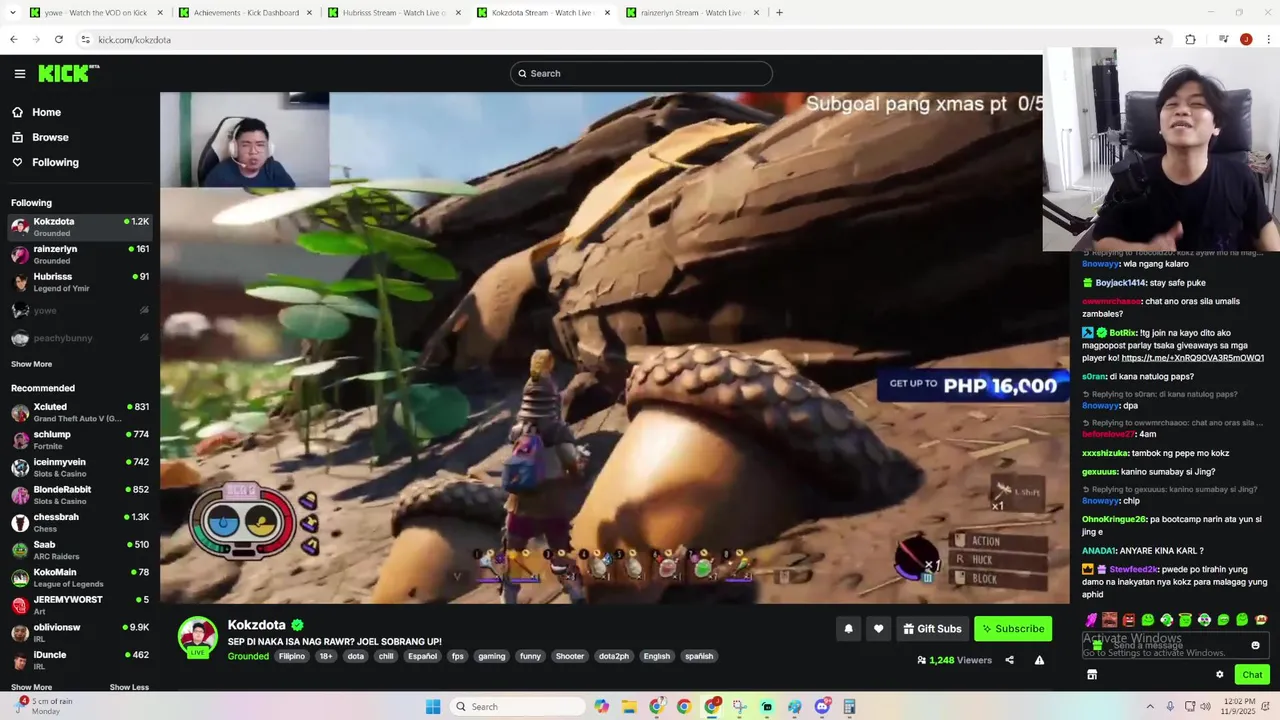Focus the Kick search field

(641, 73)
